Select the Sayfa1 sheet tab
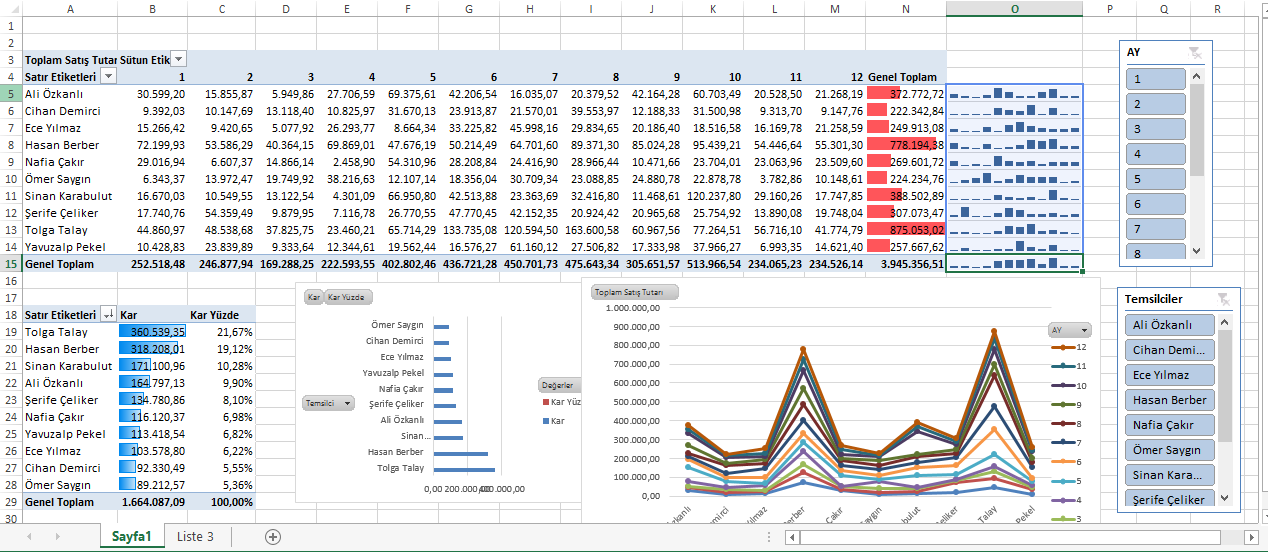This screenshot has width=1268, height=552. coord(131,537)
